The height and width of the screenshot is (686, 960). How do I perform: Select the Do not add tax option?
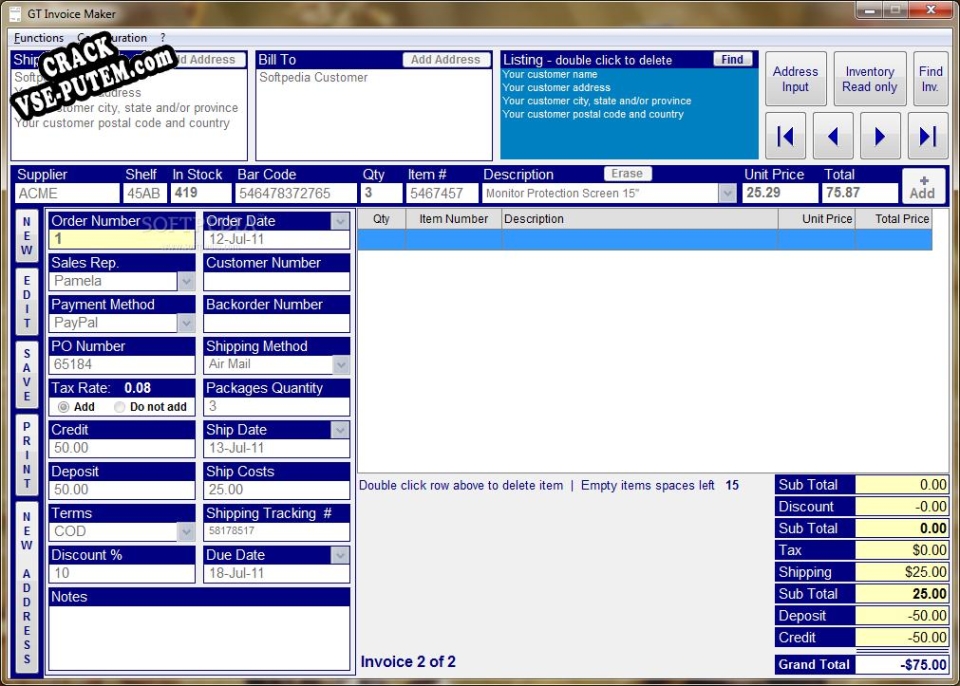118,406
